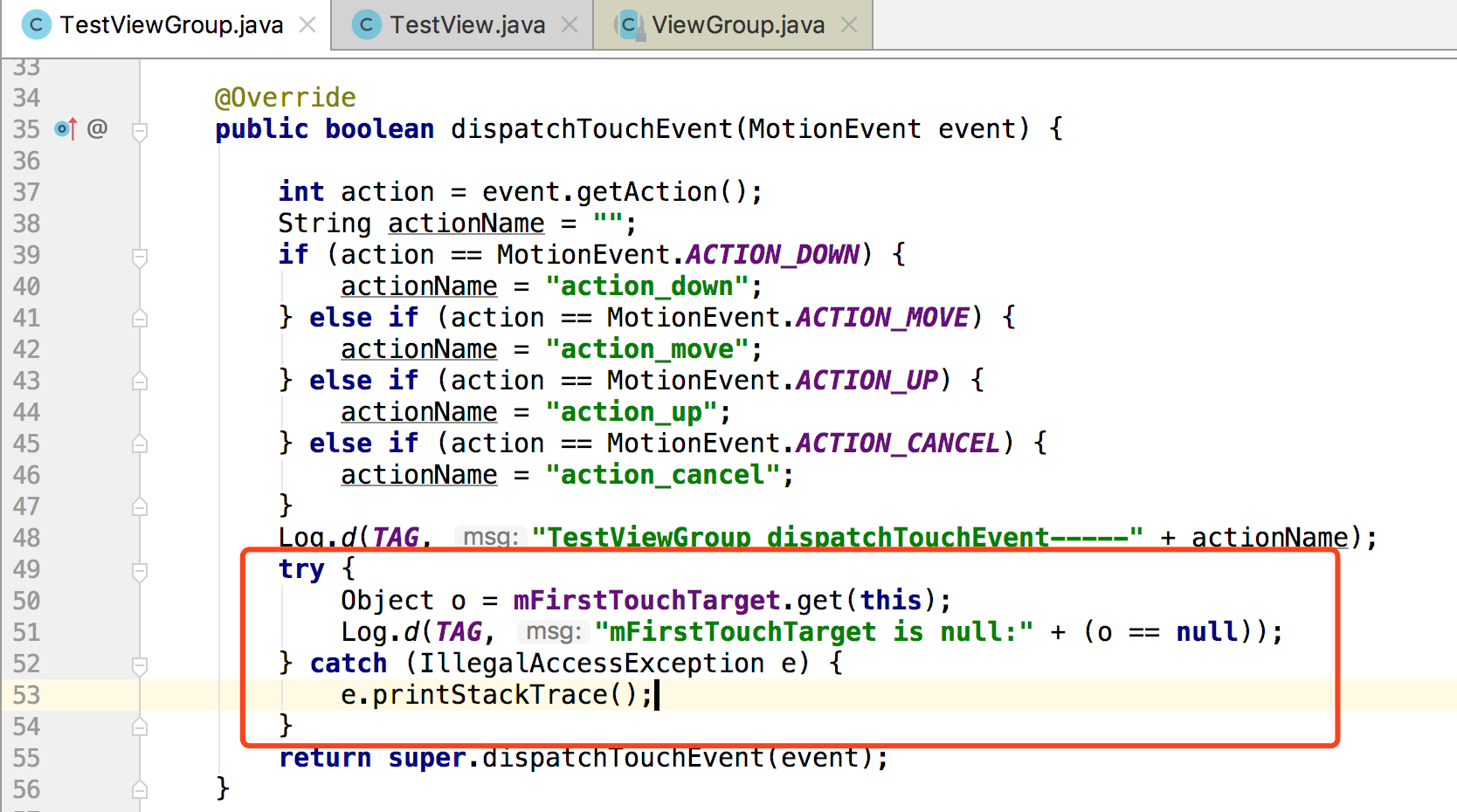Click line number 48 in the gutter
The width and height of the screenshot is (1457, 812).
tap(26, 538)
